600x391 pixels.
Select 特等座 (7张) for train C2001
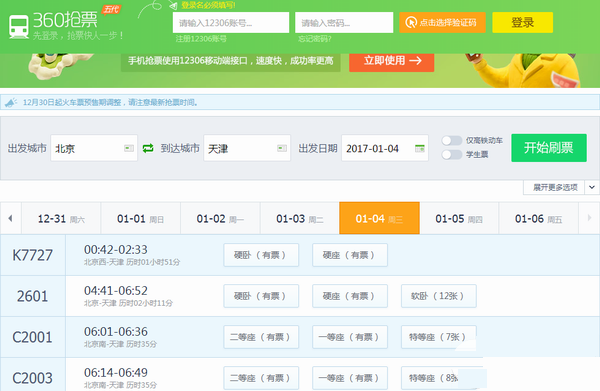(x=439, y=337)
